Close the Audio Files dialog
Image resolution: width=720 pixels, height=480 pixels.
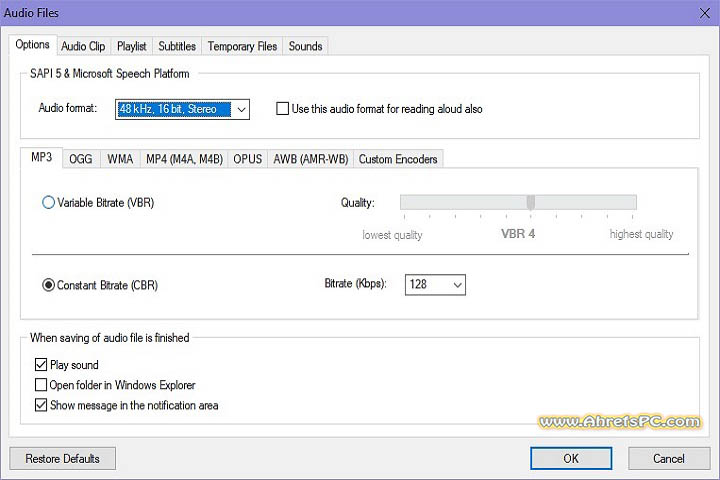tap(705, 13)
